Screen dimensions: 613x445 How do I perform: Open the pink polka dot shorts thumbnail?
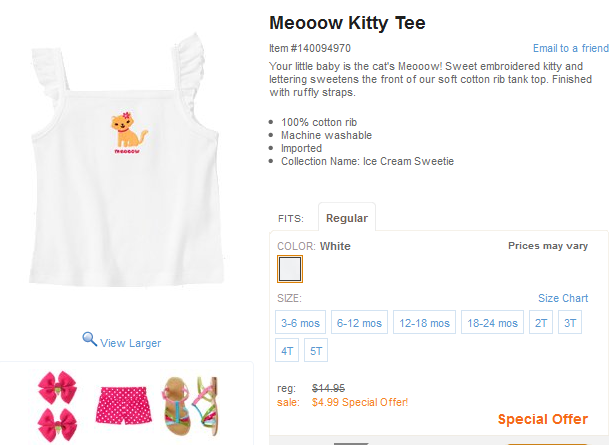[124, 402]
